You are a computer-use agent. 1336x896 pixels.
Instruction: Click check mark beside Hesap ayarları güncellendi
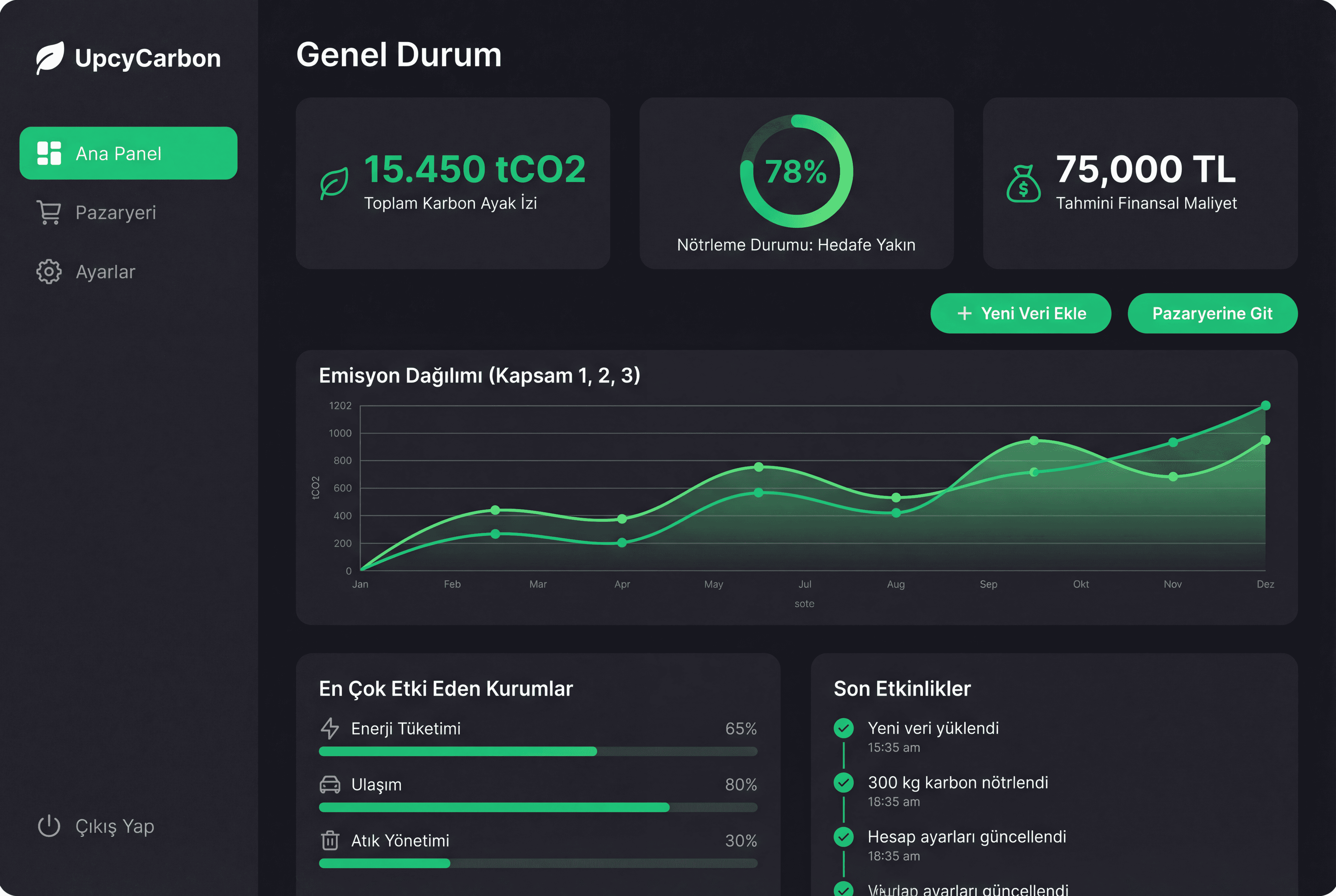click(843, 837)
